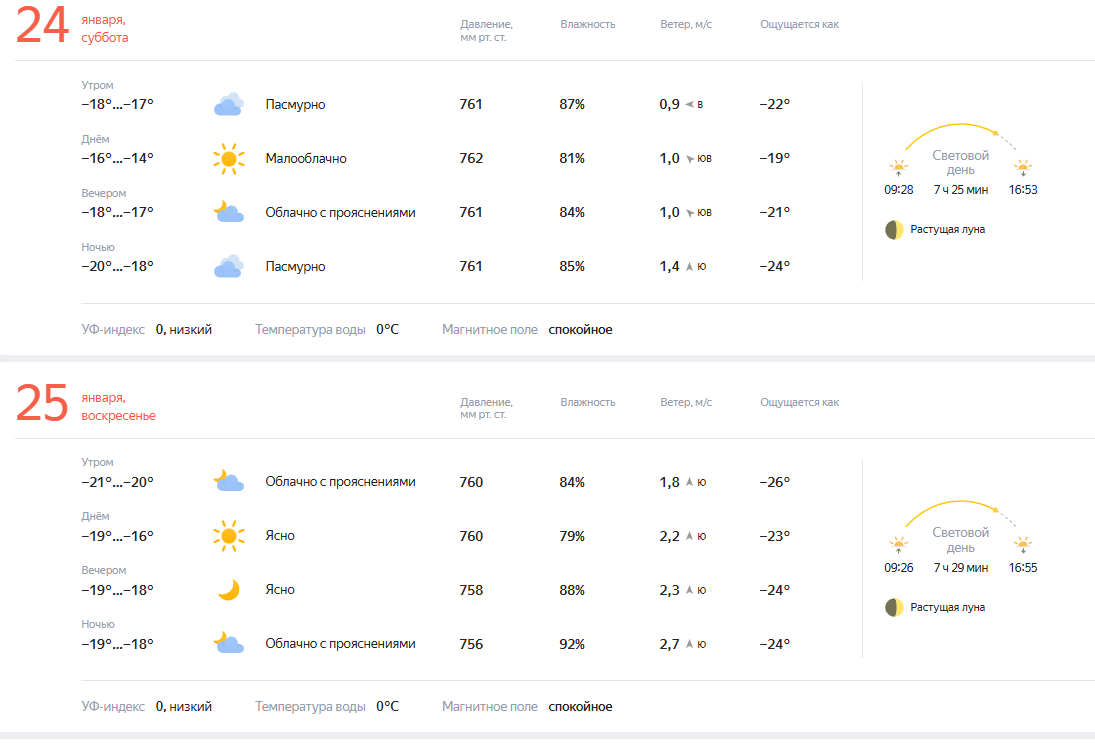The height and width of the screenshot is (744, 1095).
Task: Click the overcast cloud icon for January 24 morning
Action: [x=229, y=104]
